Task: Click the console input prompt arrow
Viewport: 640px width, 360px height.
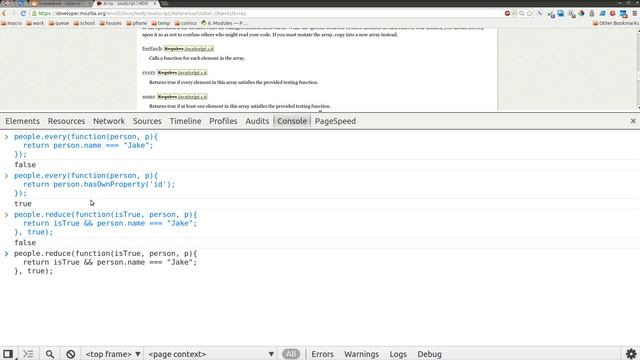Action: 7,253
